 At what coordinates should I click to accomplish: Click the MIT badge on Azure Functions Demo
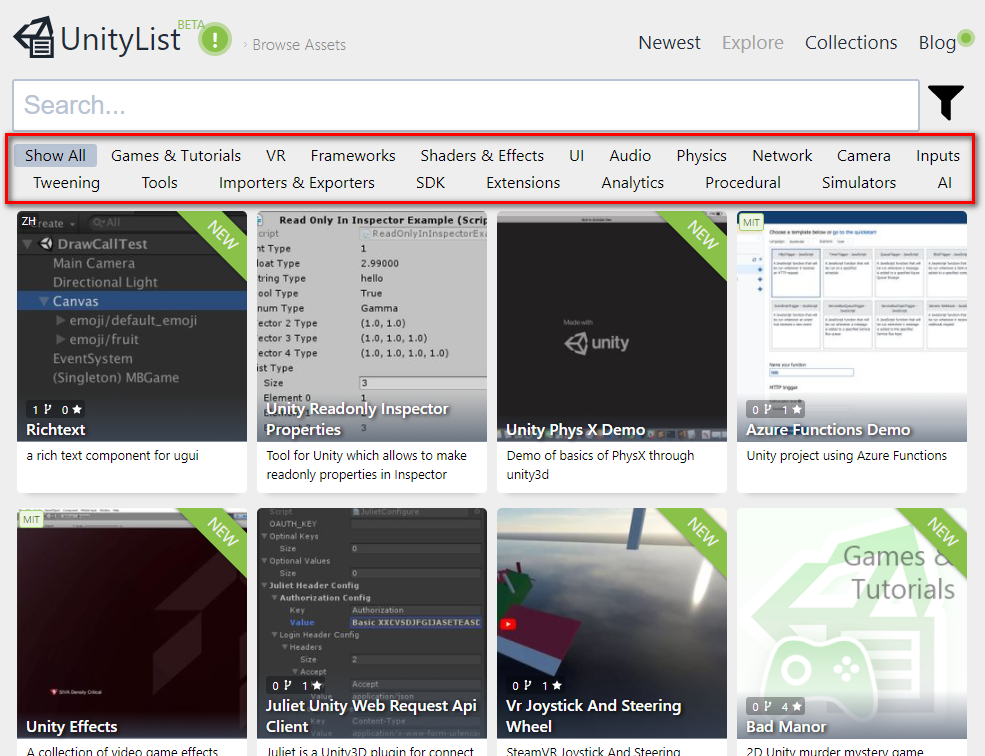point(751,222)
